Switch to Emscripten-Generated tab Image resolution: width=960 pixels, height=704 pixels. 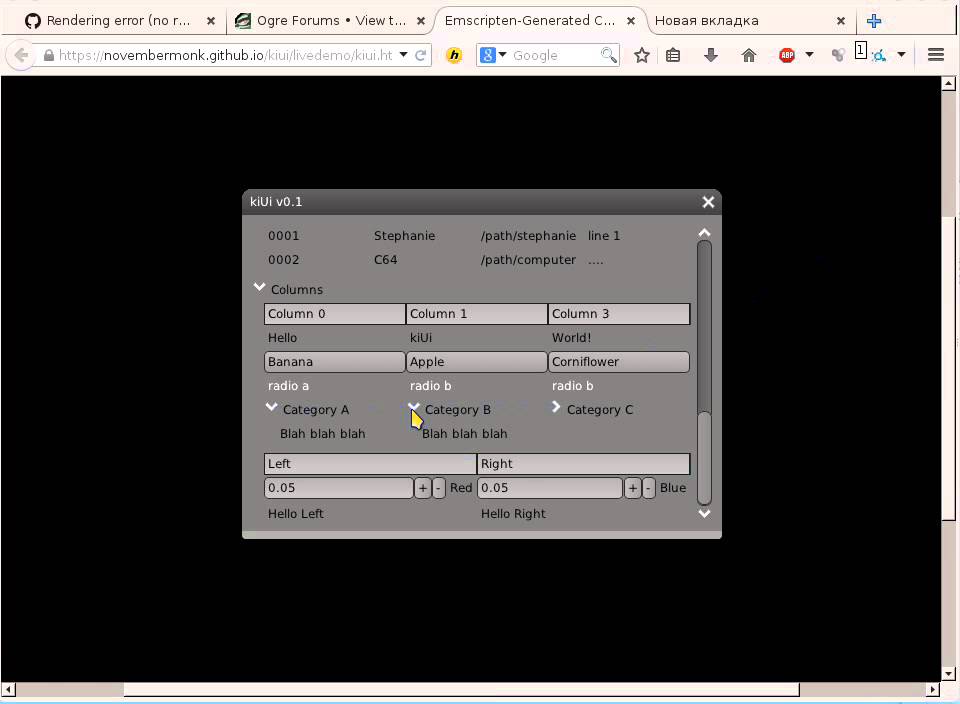[539, 21]
